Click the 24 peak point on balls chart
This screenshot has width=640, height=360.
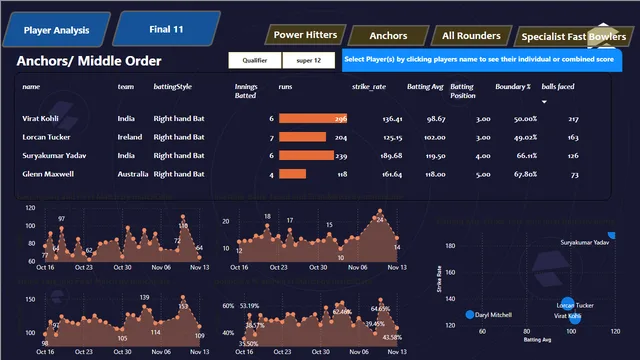pos(380,211)
